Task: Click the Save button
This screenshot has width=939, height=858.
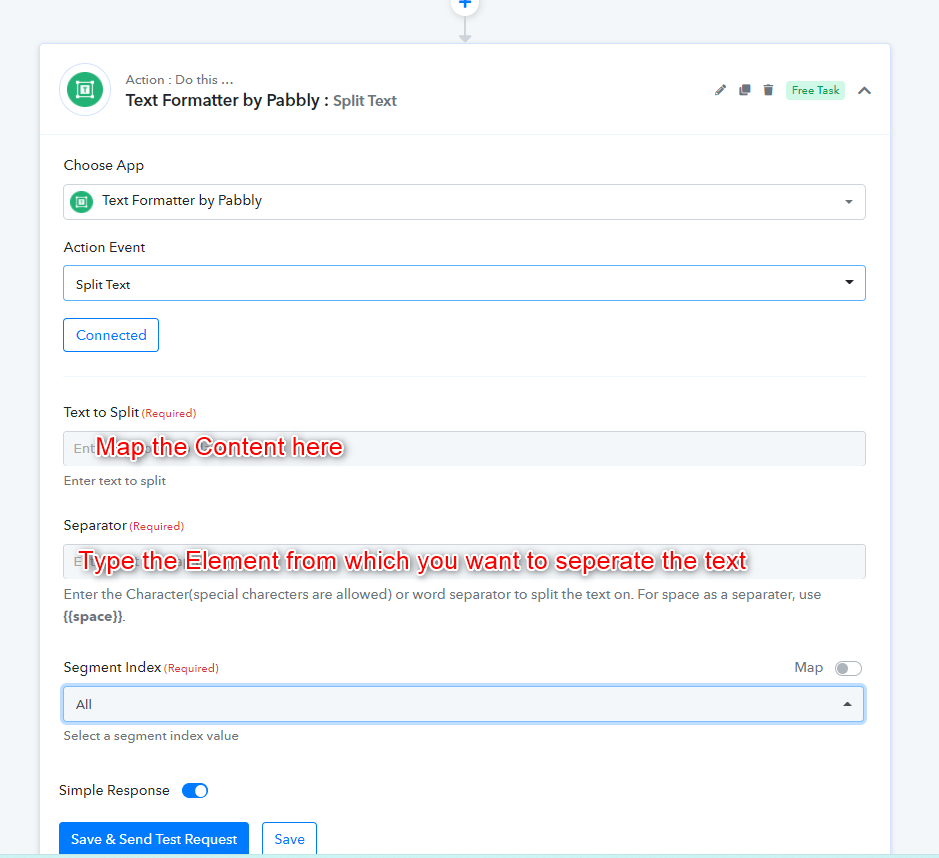Action: (x=289, y=839)
